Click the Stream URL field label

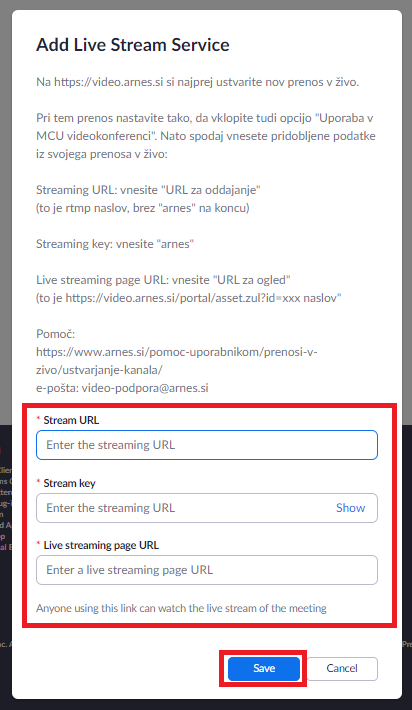pyautogui.click(x=71, y=420)
